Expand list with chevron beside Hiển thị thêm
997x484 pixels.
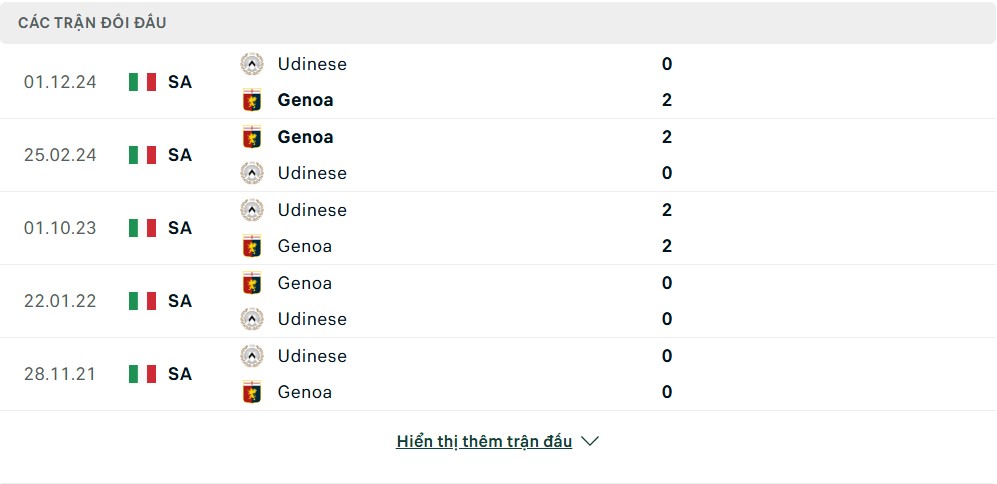(x=590, y=441)
